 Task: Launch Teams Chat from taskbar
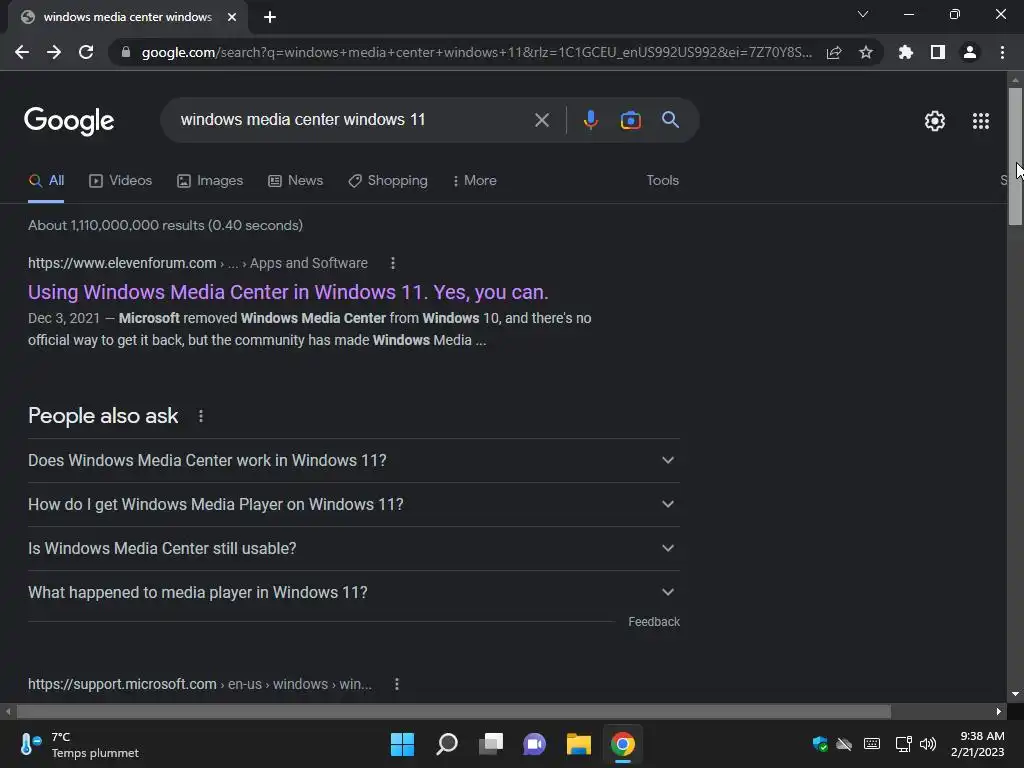tap(535, 744)
